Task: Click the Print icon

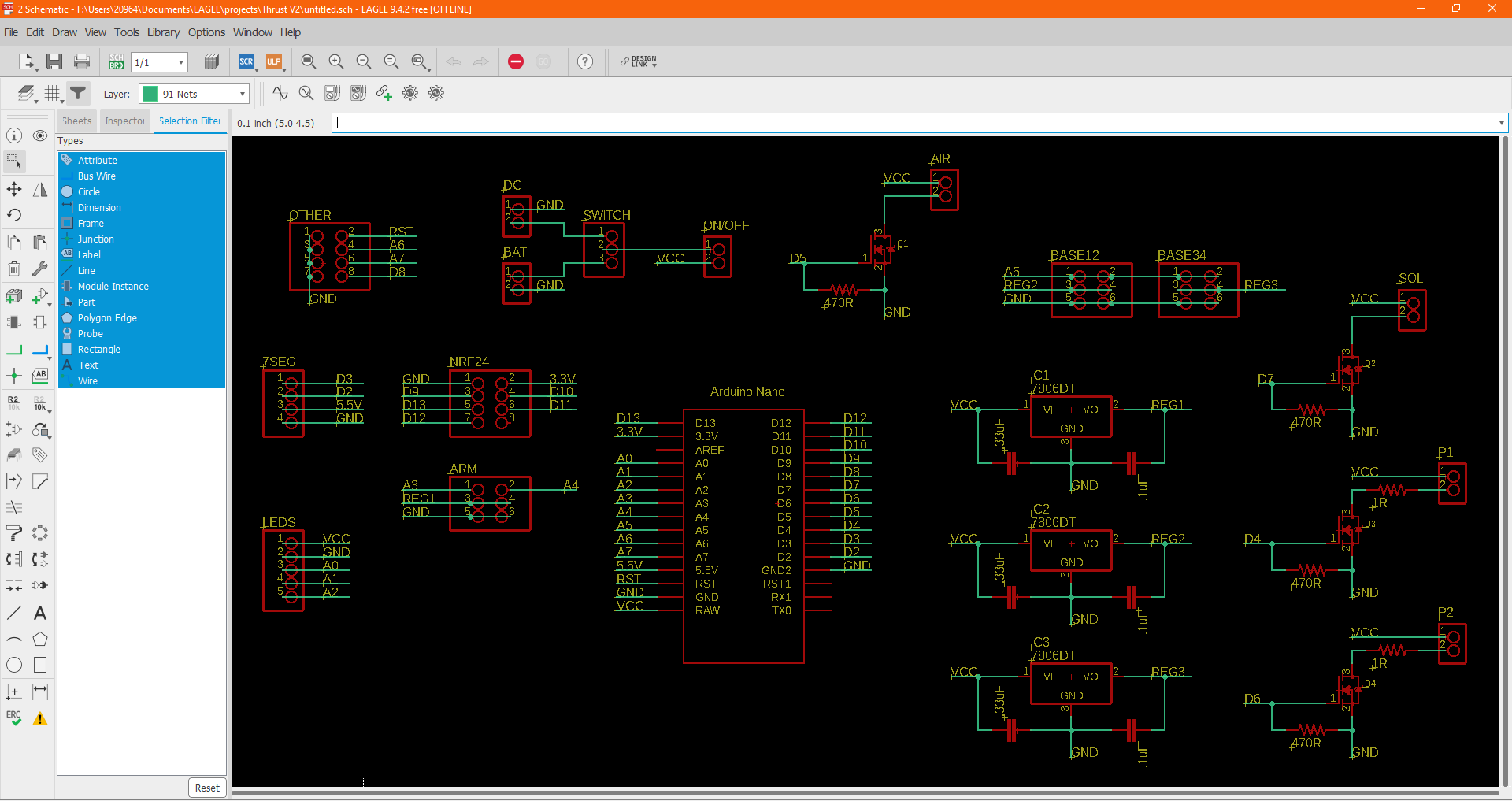Action: (x=82, y=61)
